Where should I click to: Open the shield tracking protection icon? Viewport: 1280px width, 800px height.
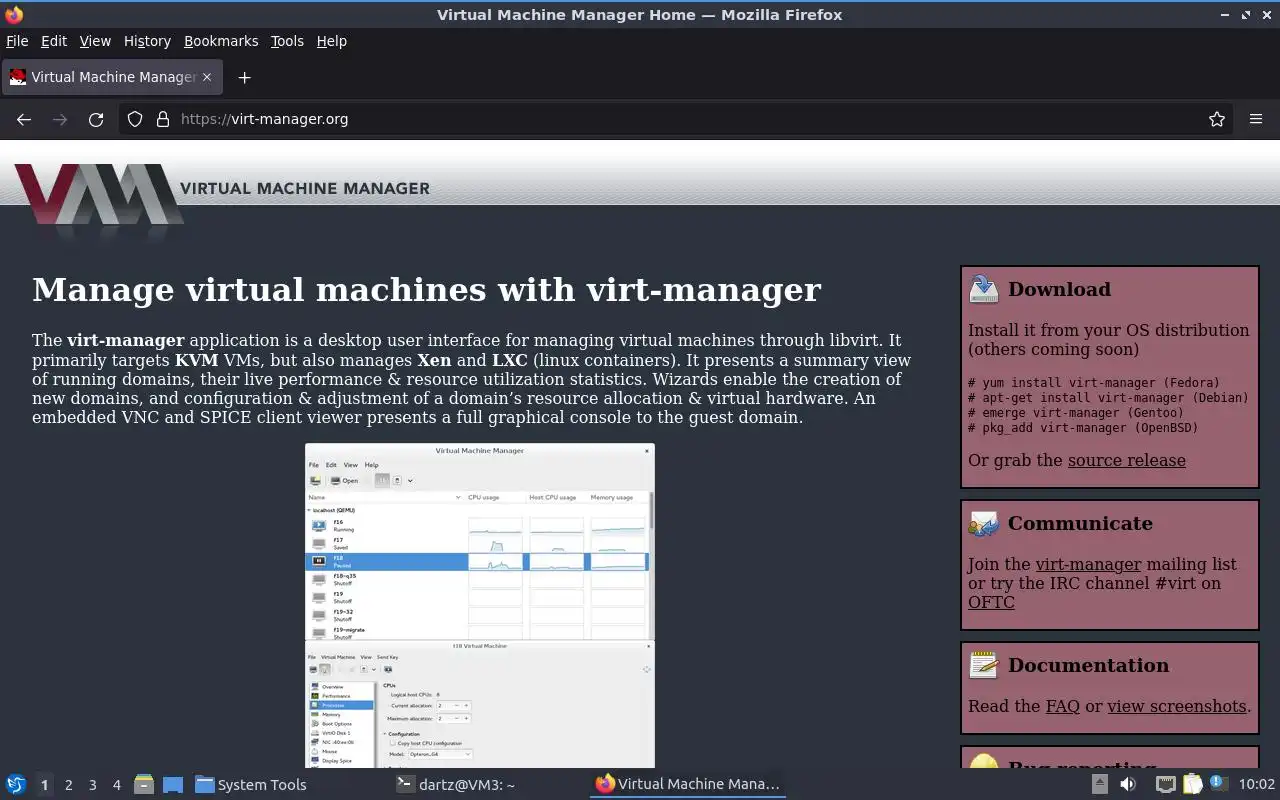click(135, 119)
